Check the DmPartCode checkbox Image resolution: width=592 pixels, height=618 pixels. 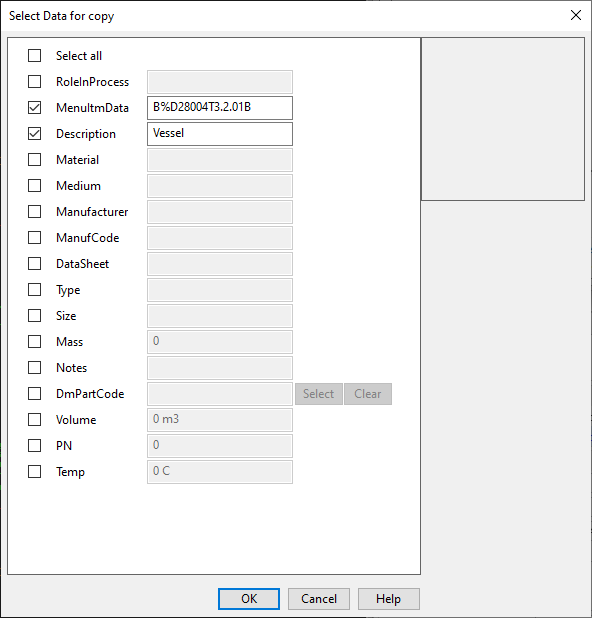[34, 394]
